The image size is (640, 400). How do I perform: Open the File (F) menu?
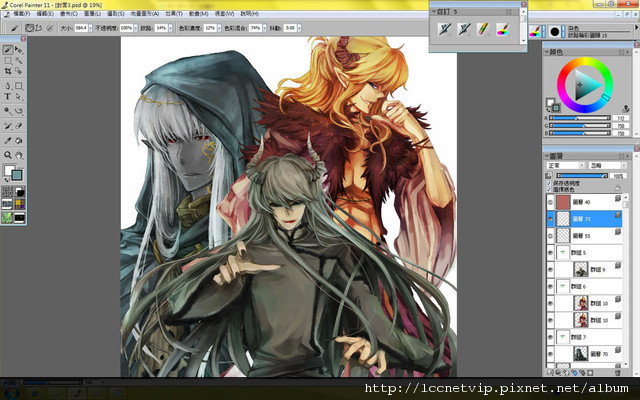[22, 14]
